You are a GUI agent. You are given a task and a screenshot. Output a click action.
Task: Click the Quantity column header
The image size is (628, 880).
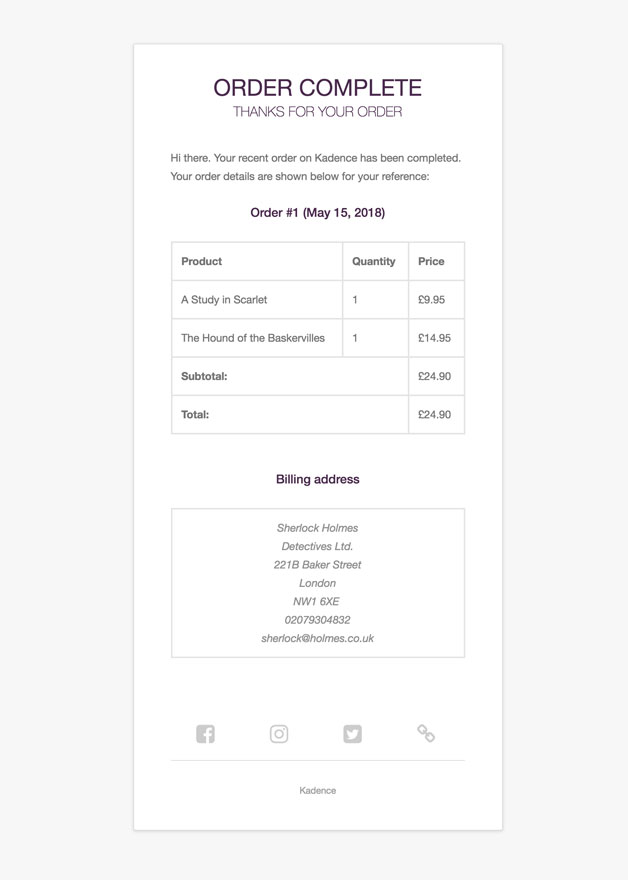pyautogui.click(x=374, y=261)
